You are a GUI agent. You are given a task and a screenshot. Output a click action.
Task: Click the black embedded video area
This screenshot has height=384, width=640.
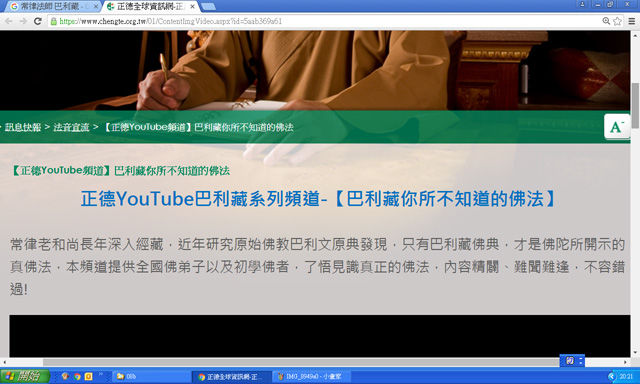[320, 336]
